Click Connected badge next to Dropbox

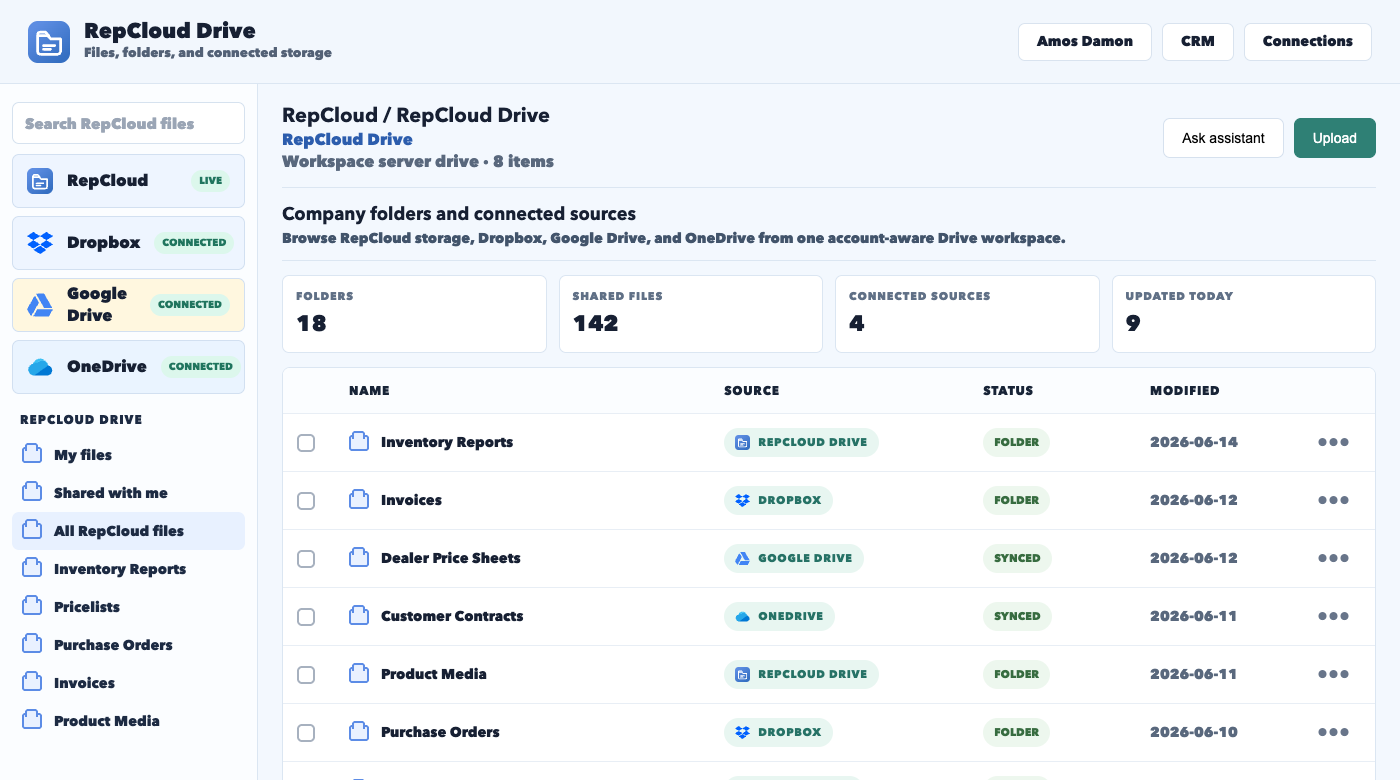tap(194, 243)
